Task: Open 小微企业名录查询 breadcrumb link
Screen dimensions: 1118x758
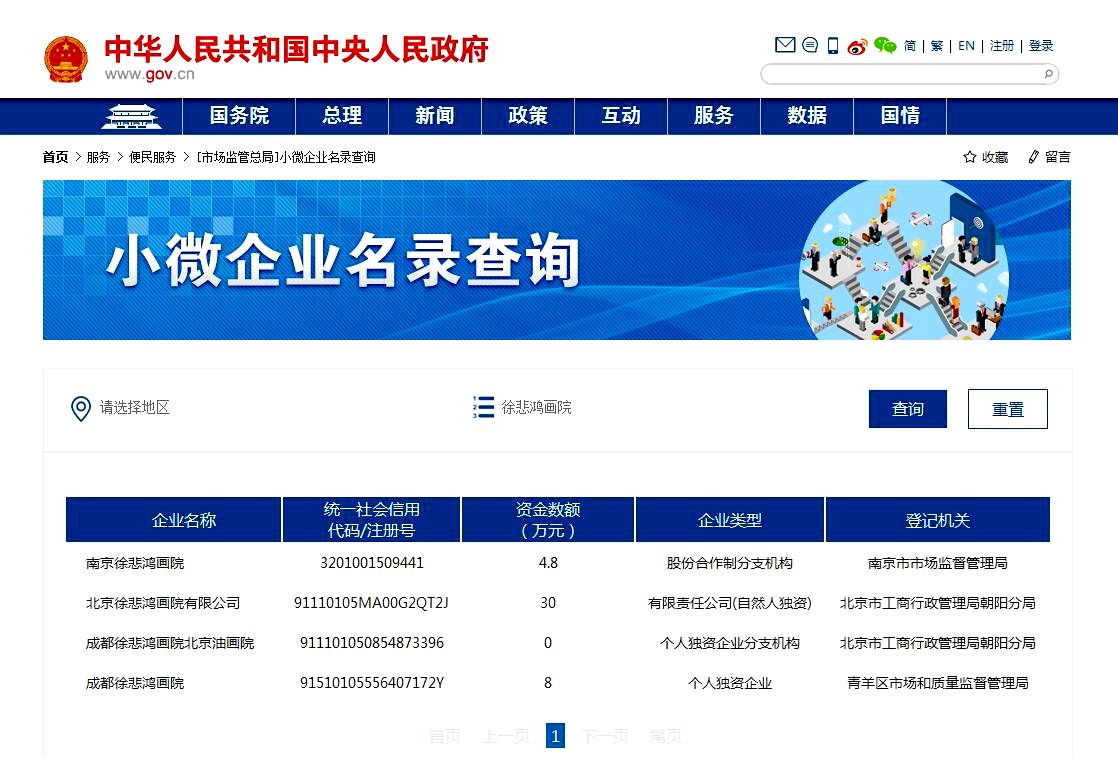Action: pyautogui.click(x=286, y=157)
